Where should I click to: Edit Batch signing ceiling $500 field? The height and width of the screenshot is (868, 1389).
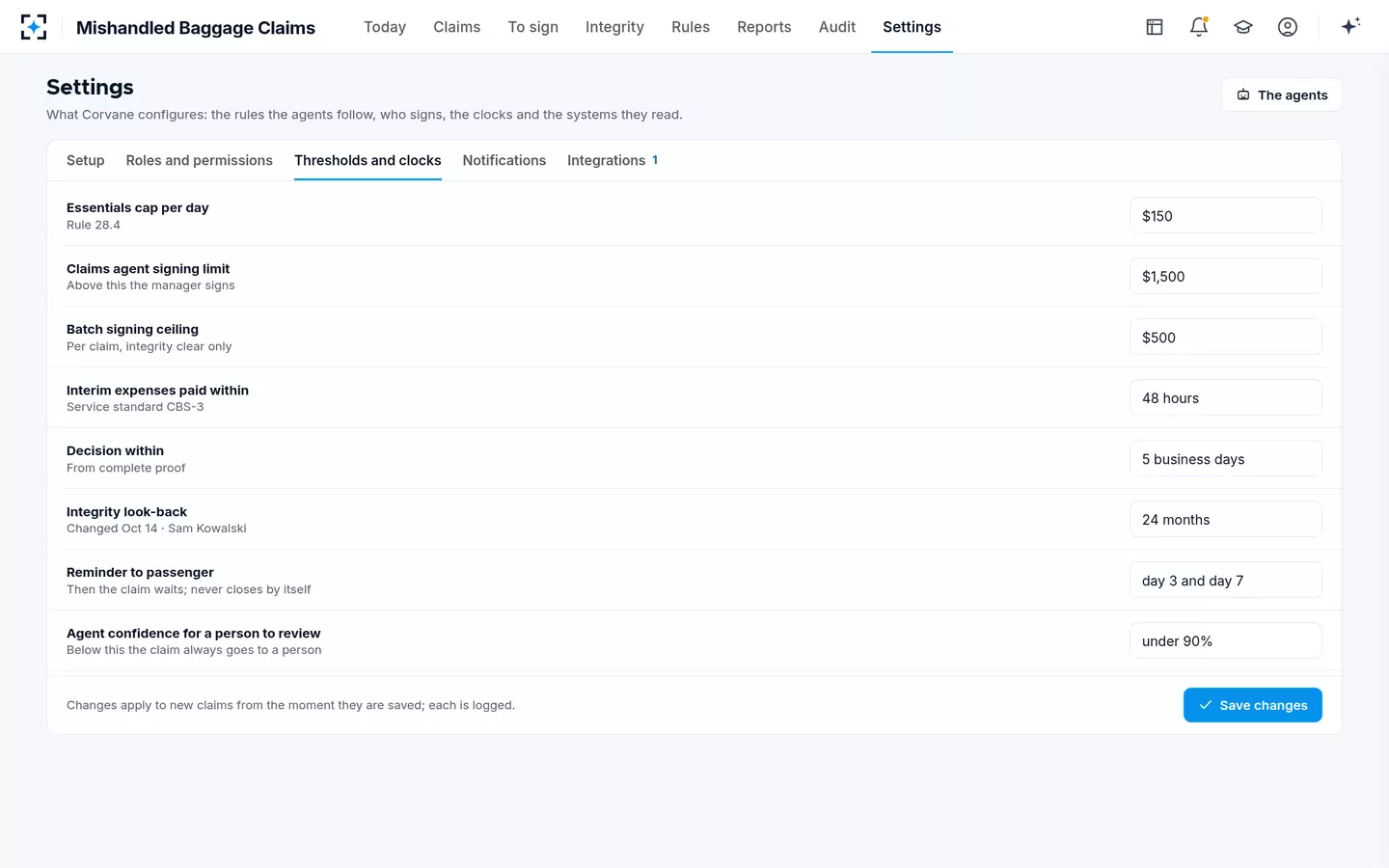(x=1225, y=338)
